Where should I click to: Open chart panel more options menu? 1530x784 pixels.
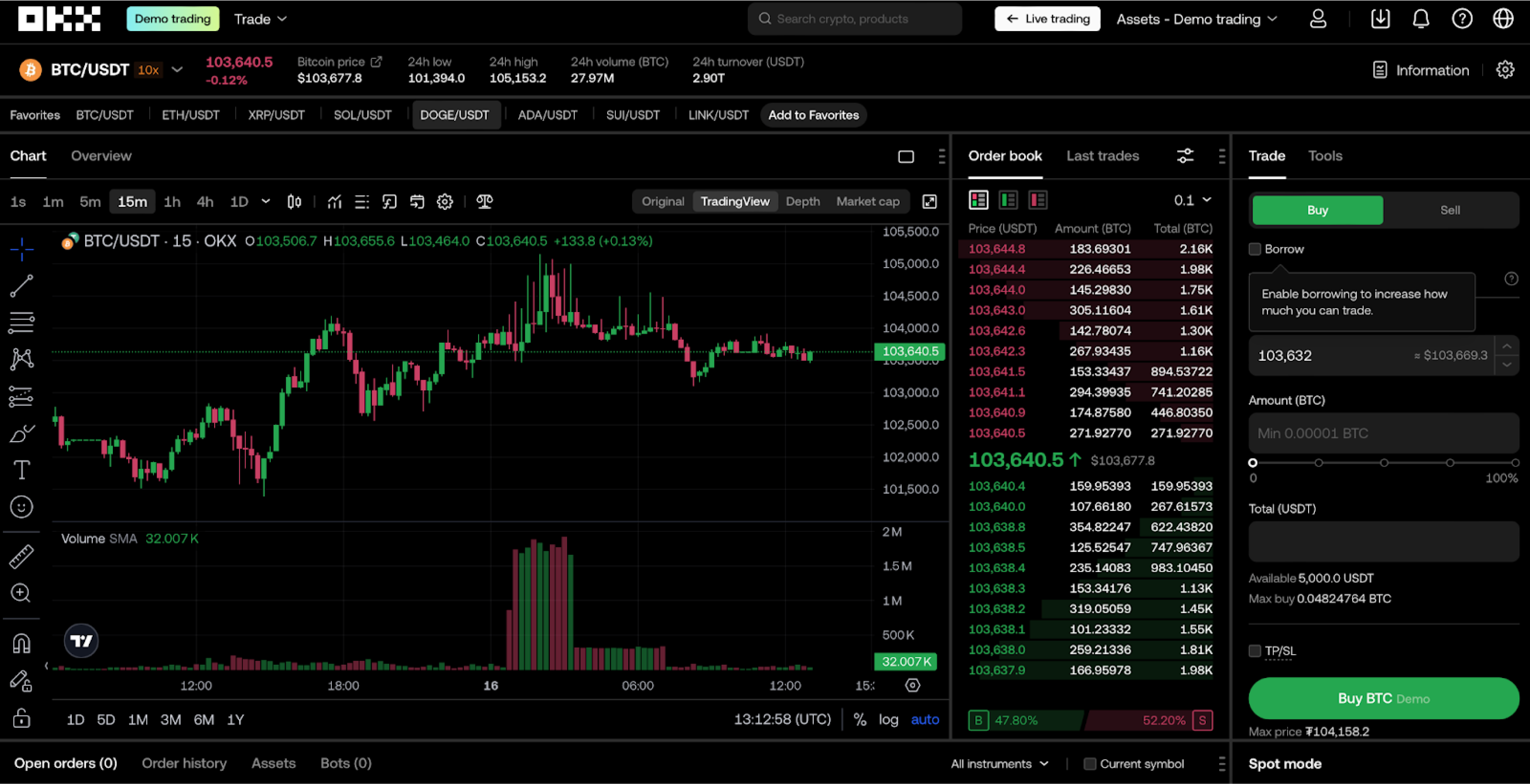pos(941,157)
